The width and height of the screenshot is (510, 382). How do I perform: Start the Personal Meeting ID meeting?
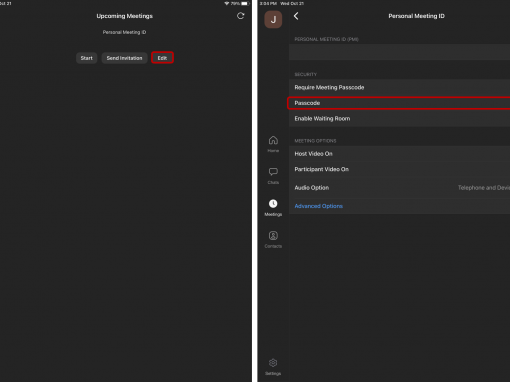tap(86, 58)
